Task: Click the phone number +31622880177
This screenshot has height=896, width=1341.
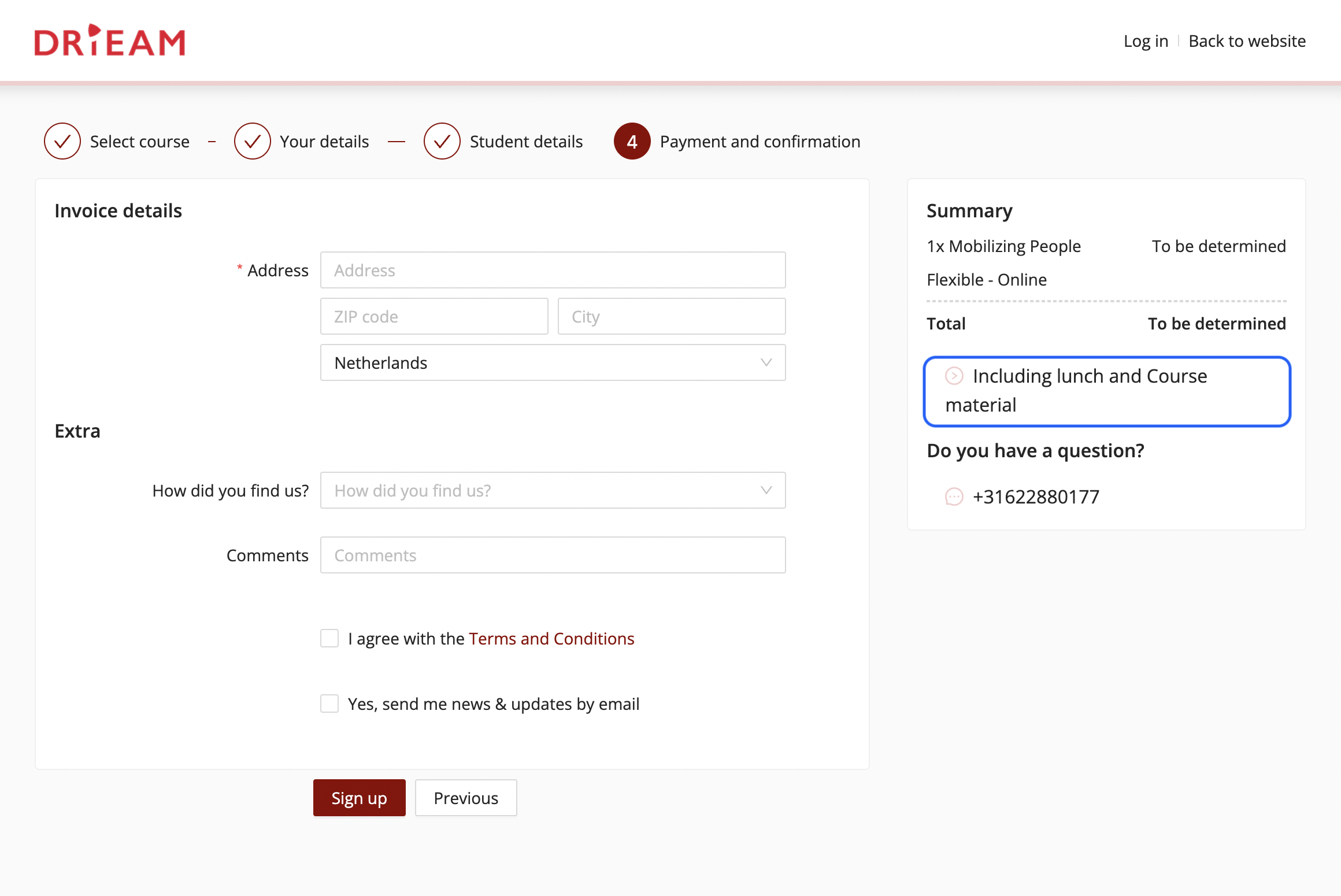Action: pyautogui.click(x=1036, y=497)
